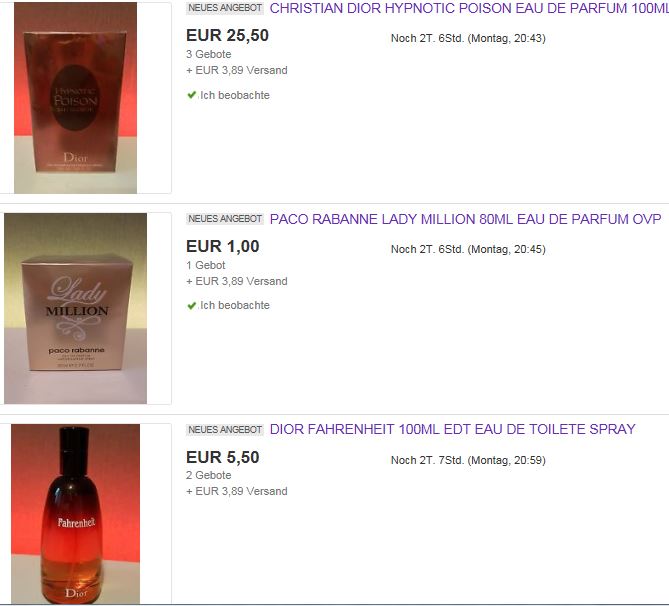The image size is (669, 606).
Task: Click 'Neues Angebot' badge on Lady Million
Action: point(225,219)
